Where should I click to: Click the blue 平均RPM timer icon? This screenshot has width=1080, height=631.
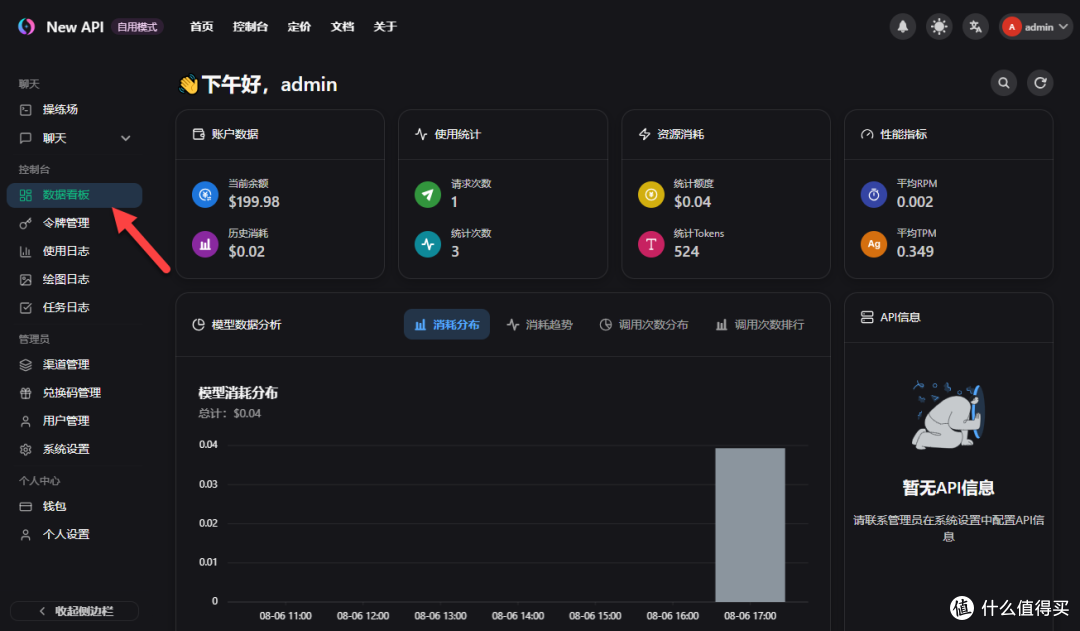point(874,195)
